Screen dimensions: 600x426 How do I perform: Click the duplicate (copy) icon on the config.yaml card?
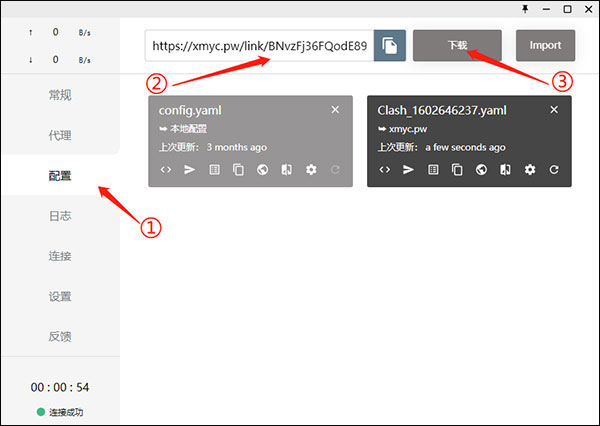pyautogui.click(x=238, y=170)
